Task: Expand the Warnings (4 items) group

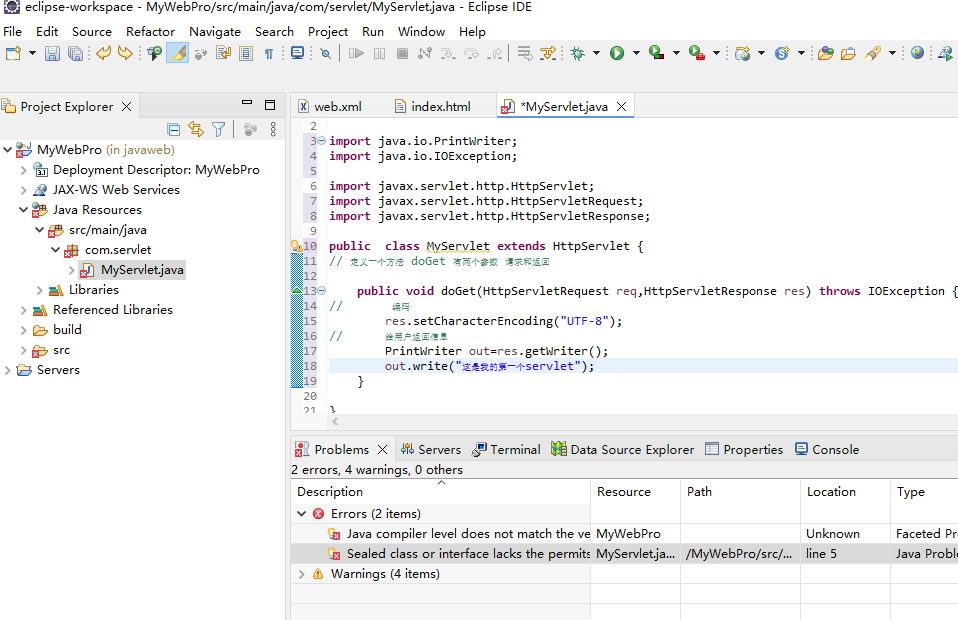Action: click(x=301, y=574)
